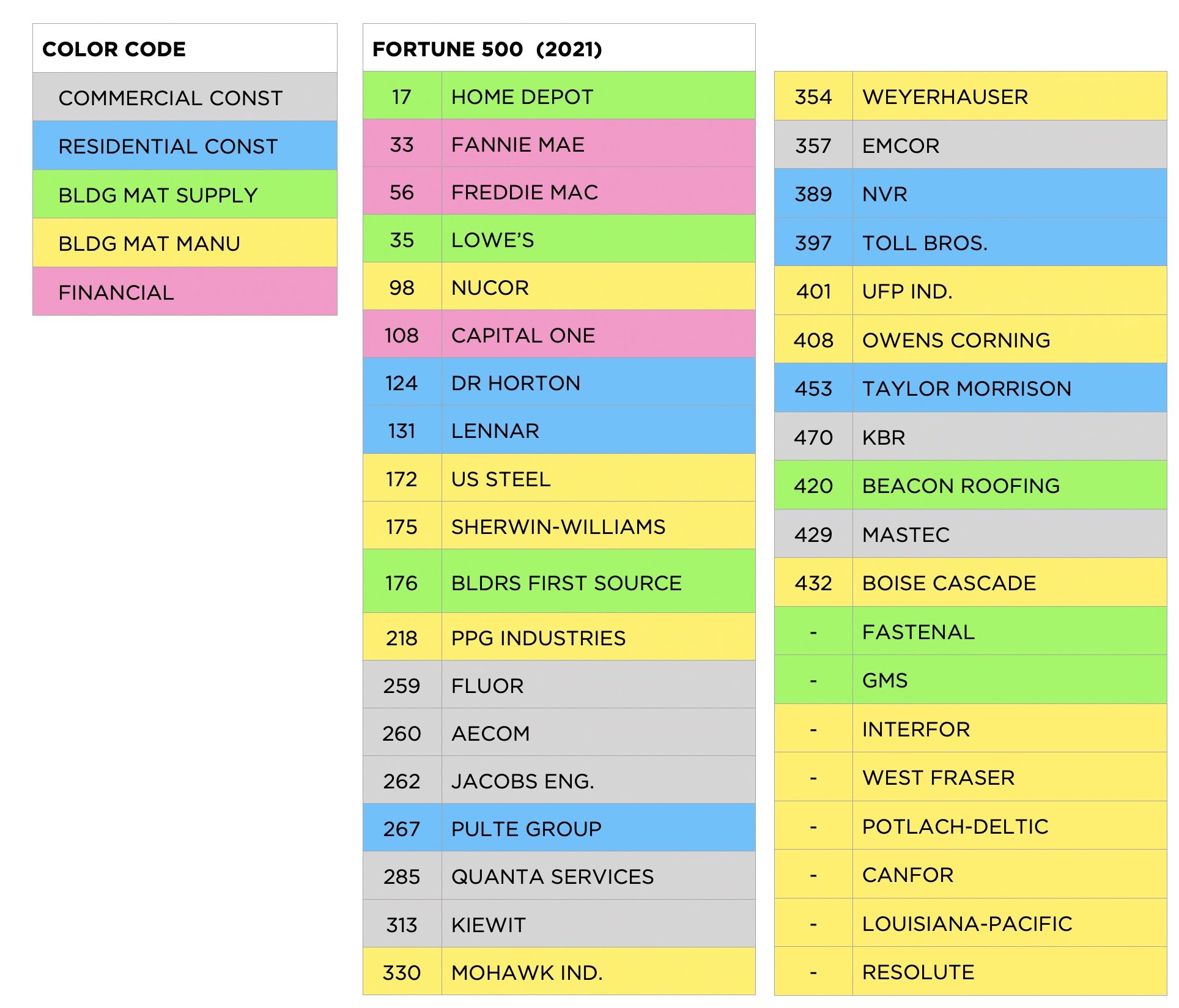This screenshot has height=1008, width=1179.
Task: Click the FORTUNE 500 (2021) heading
Action: tap(487, 49)
